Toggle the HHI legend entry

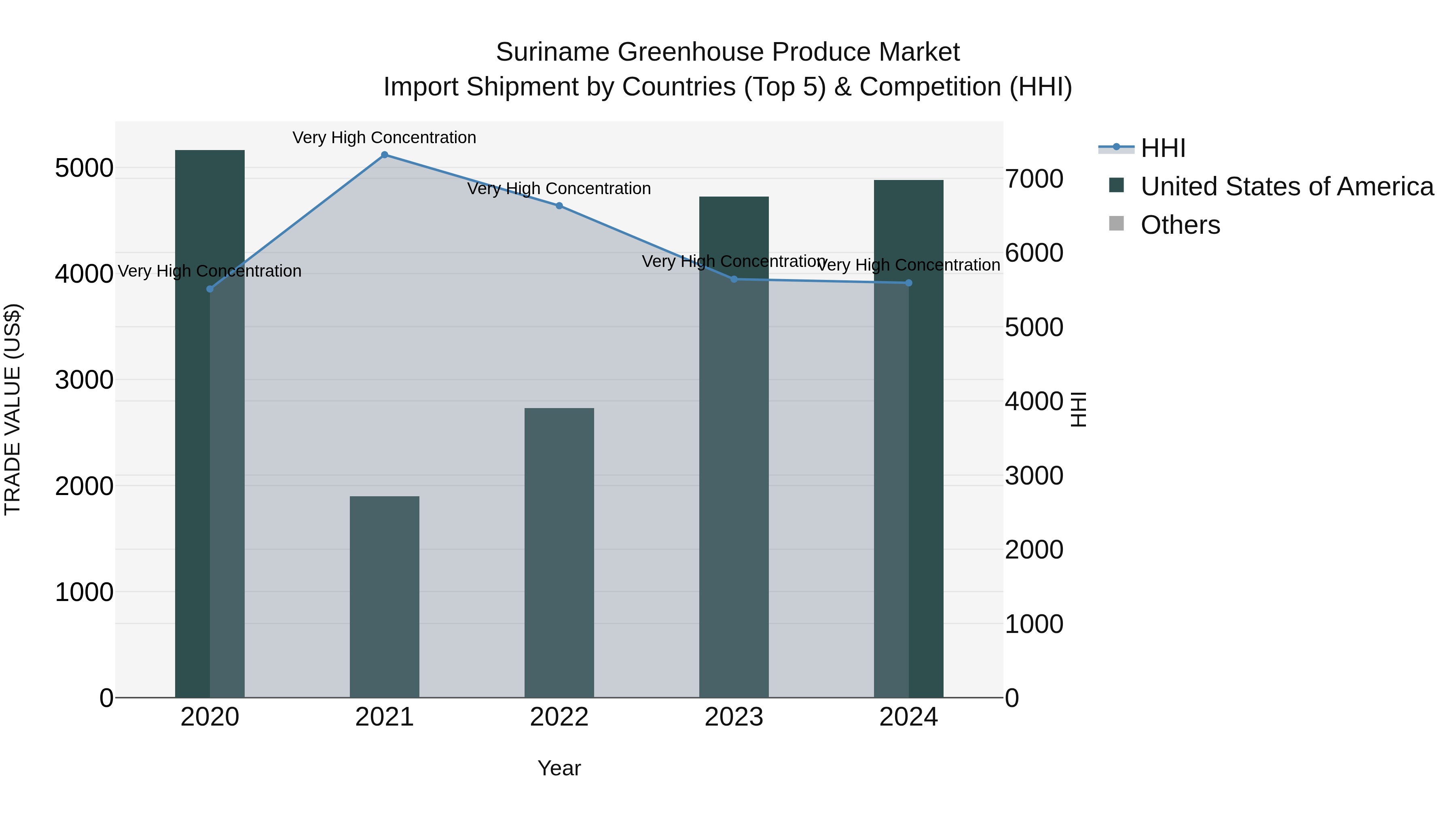tap(1142, 148)
